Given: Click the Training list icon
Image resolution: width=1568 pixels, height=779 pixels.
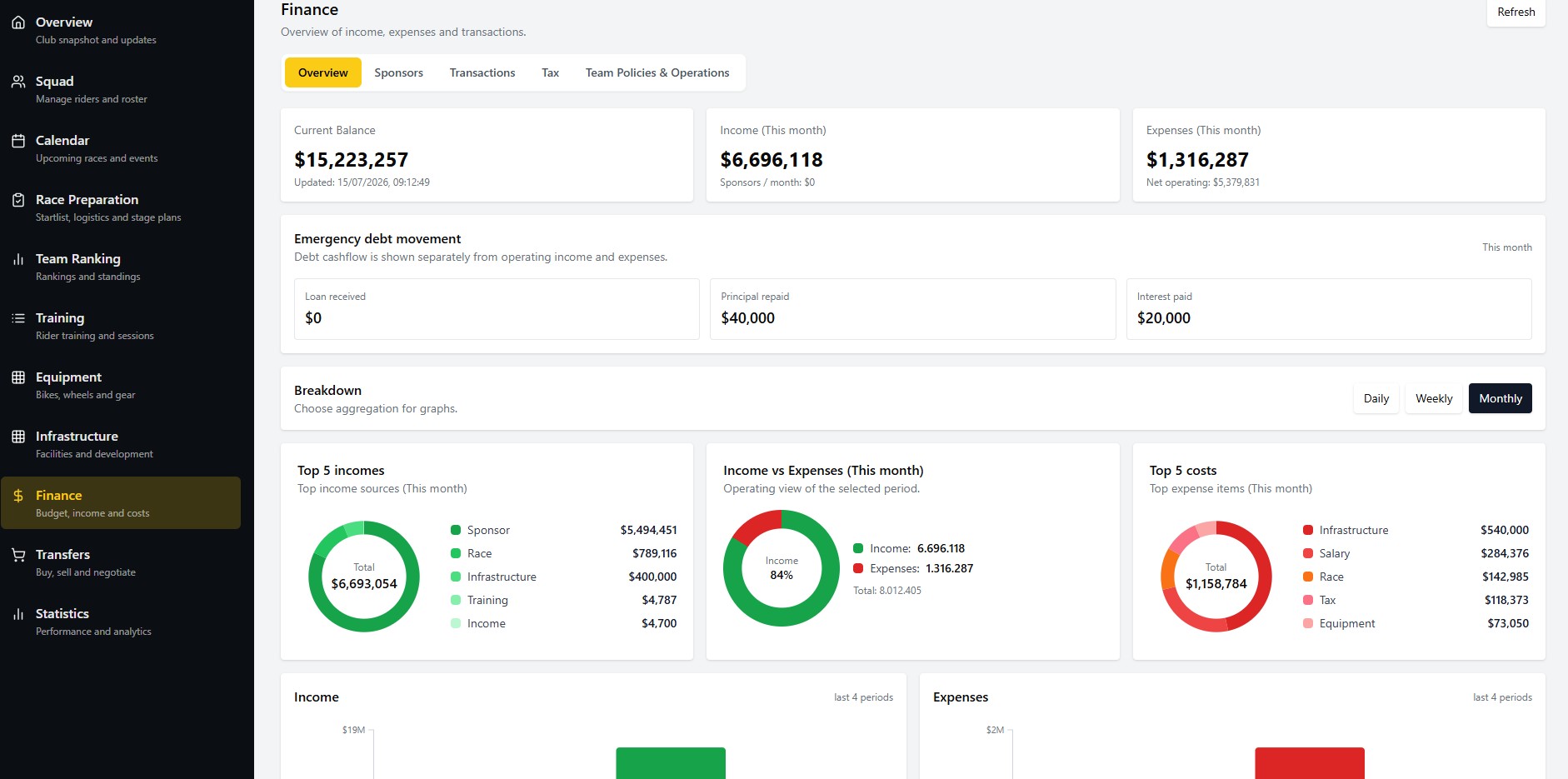Looking at the screenshot, I should [x=18, y=318].
